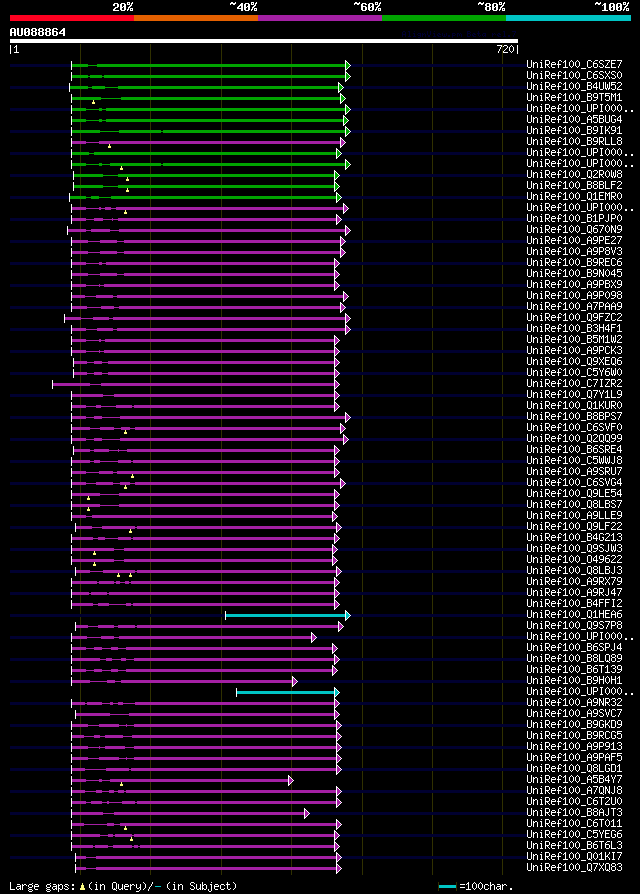Open hit UniRef100_C6SZE7
Viewport: 640px width, 894px height.
(x=574, y=64)
